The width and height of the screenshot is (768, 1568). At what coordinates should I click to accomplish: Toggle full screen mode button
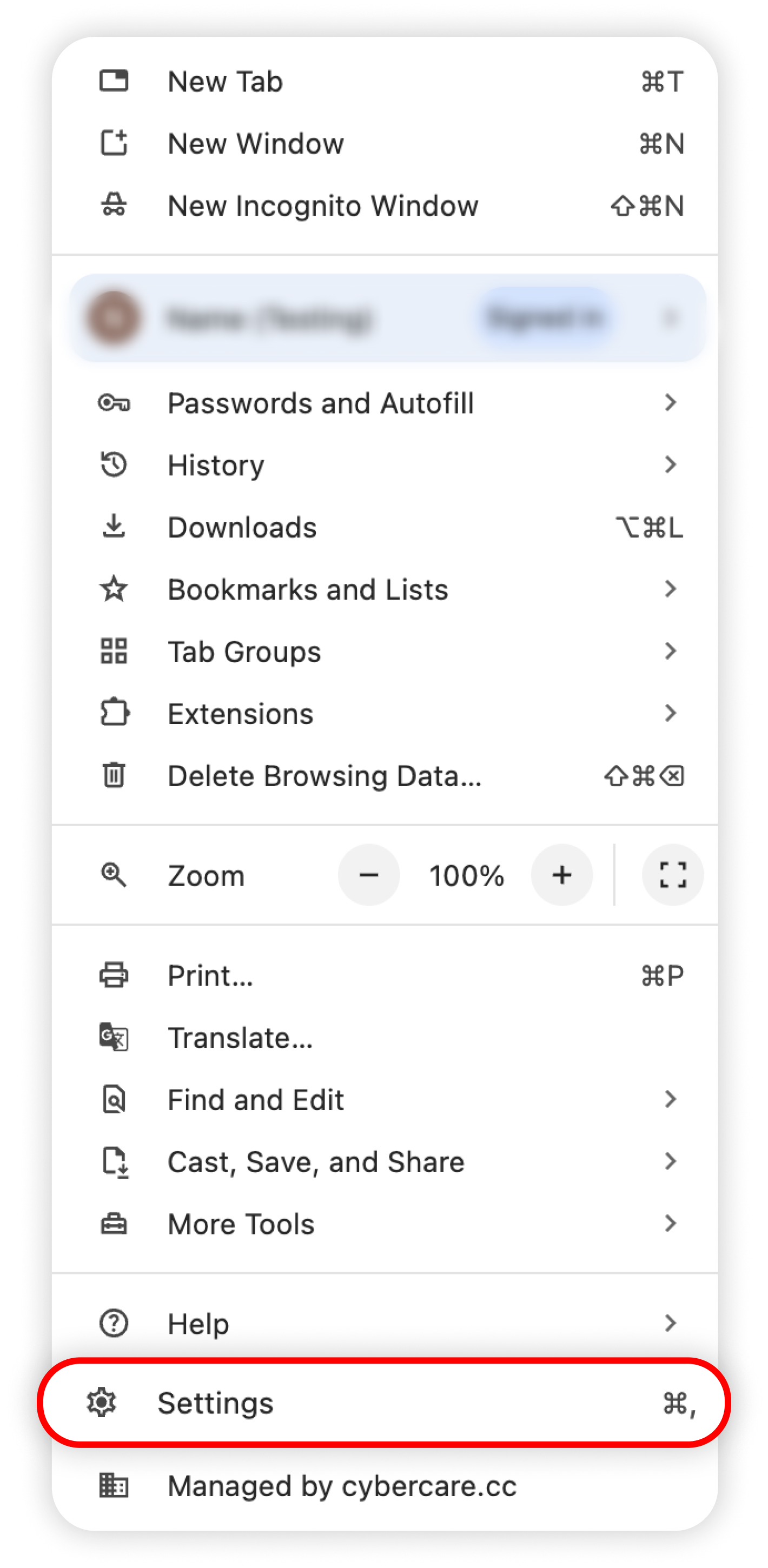(x=672, y=875)
